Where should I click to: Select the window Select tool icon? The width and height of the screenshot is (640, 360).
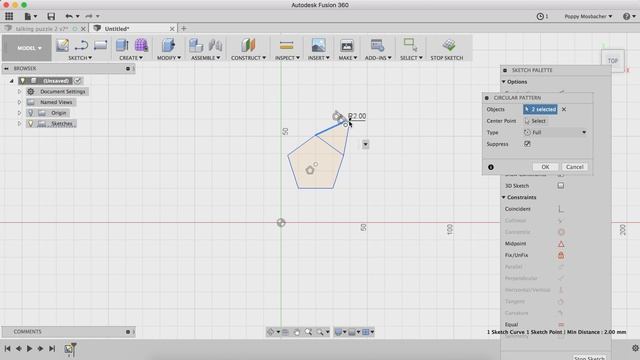pos(410,45)
